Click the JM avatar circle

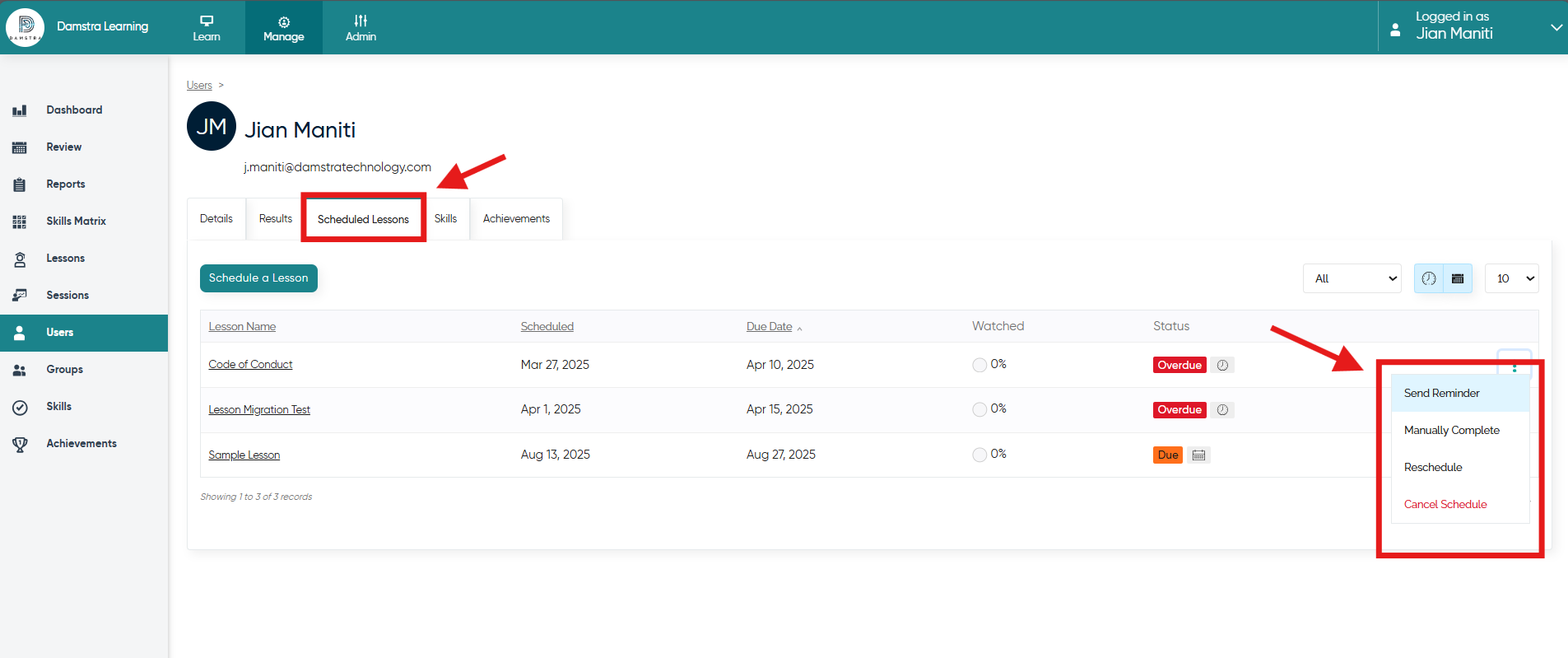pyautogui.click(x=212, y=126)
